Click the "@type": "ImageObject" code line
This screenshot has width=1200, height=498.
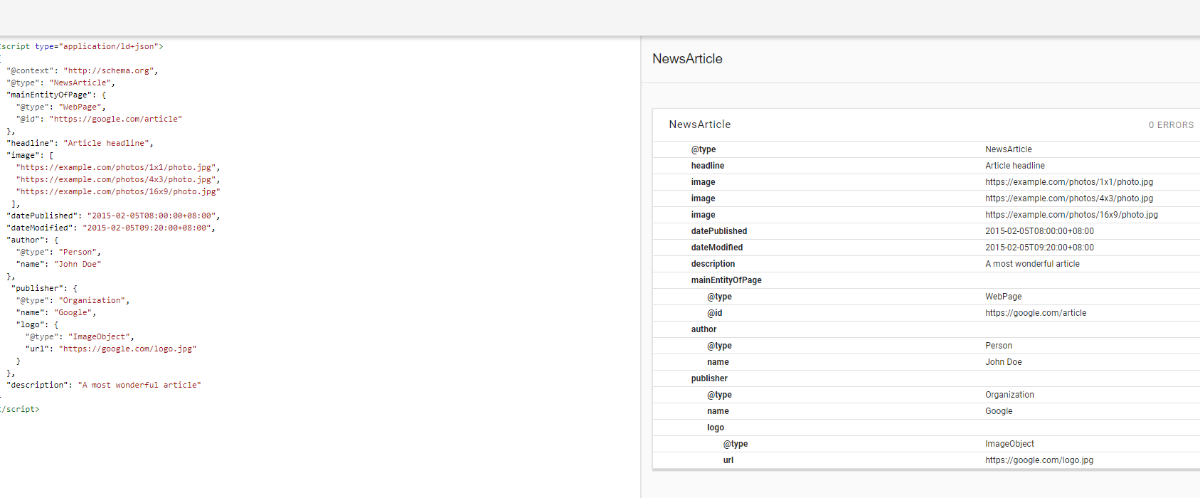click(79, 337)
